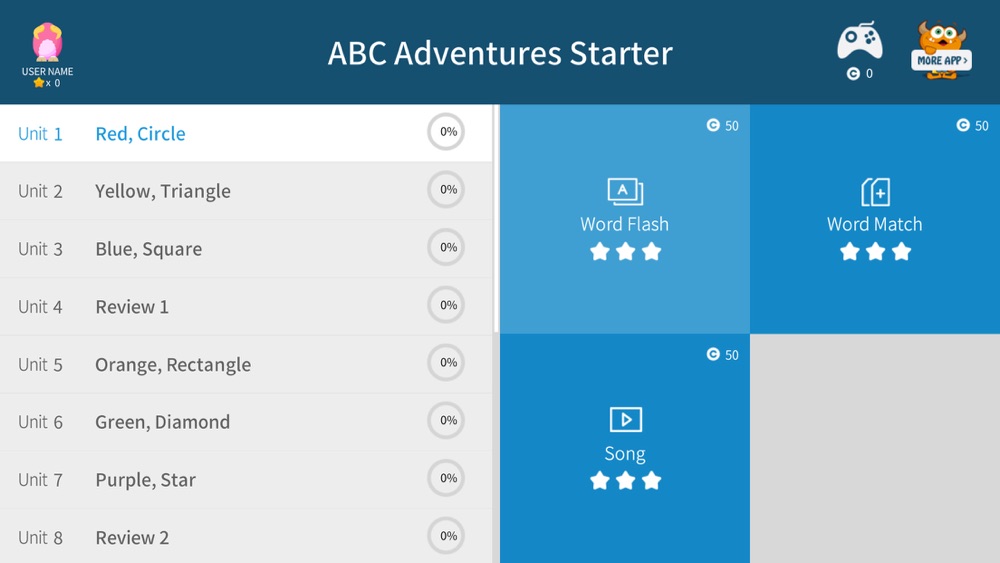1000x563 pixels.
Task: Open Unit 4 Review 1
Action: click(x=246, y=307)
